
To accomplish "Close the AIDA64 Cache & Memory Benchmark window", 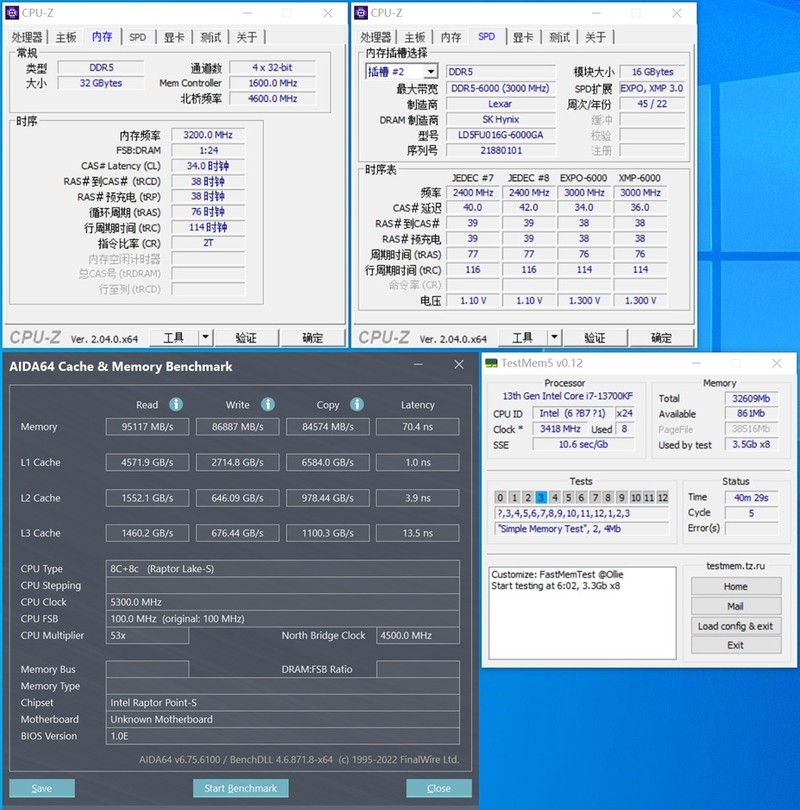I will click(x=458, y=366).
